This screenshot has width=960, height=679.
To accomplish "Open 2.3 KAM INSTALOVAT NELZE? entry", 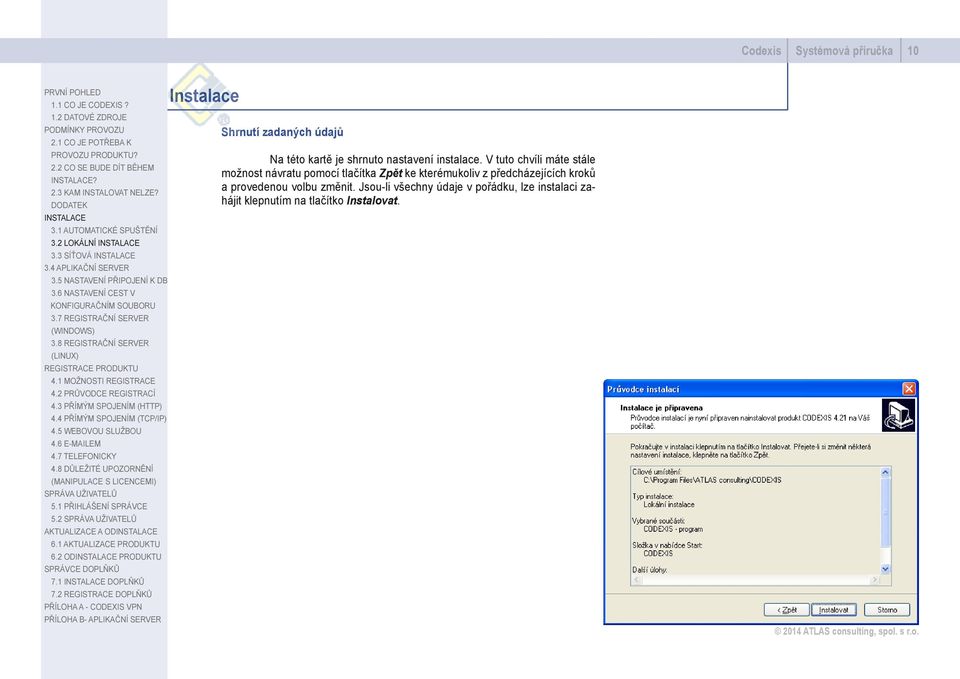I will (105, 192).
